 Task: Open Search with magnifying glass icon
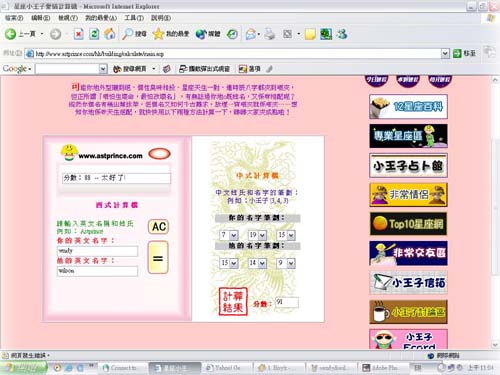(x=134, y=34)
